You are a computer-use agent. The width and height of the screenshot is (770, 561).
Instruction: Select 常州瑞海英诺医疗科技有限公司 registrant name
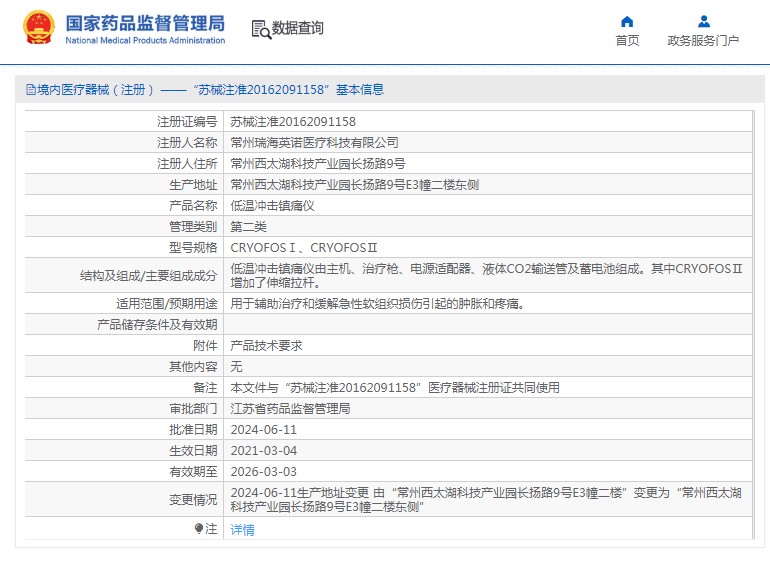(x=314, y=142)
